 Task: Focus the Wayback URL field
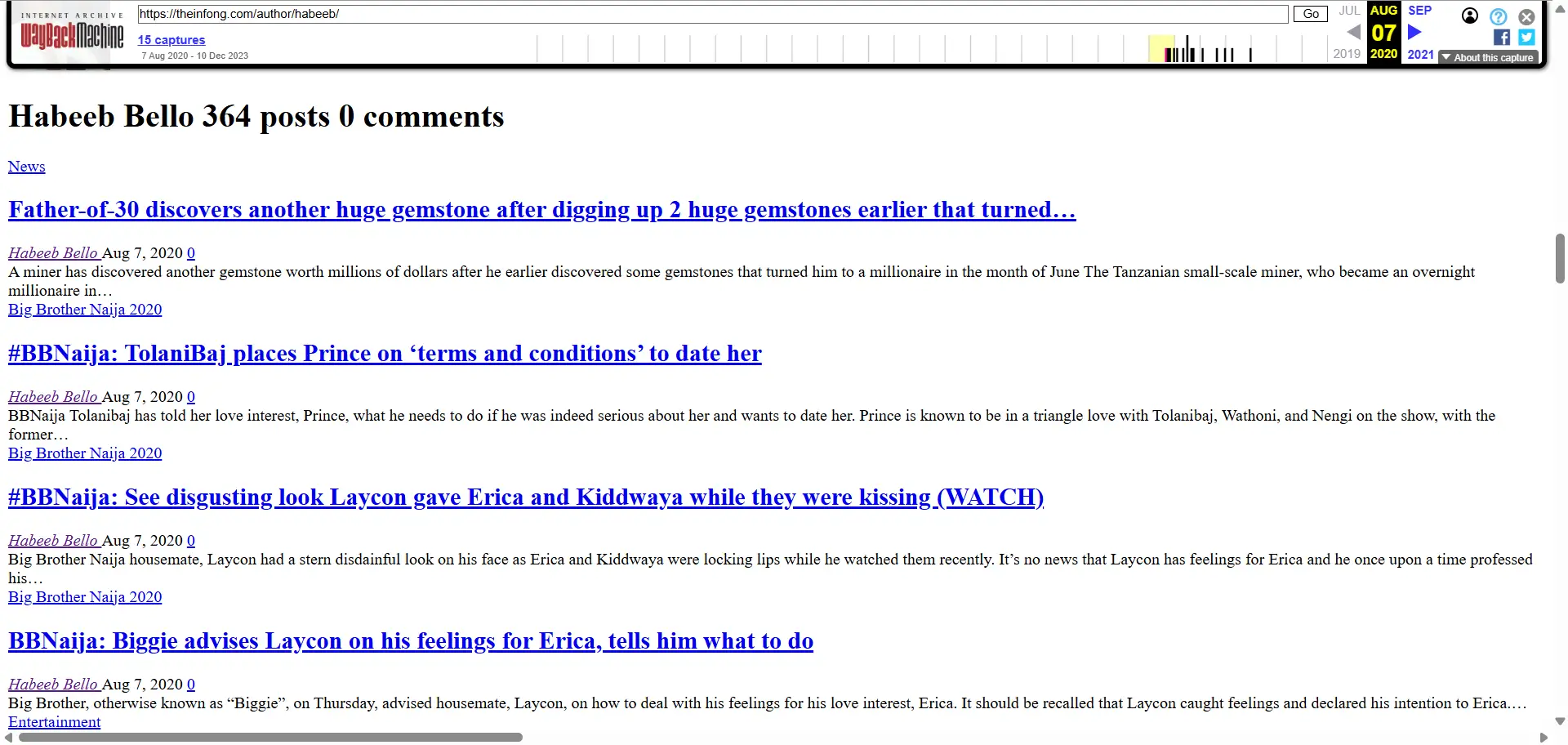click(x=712, y=14)
